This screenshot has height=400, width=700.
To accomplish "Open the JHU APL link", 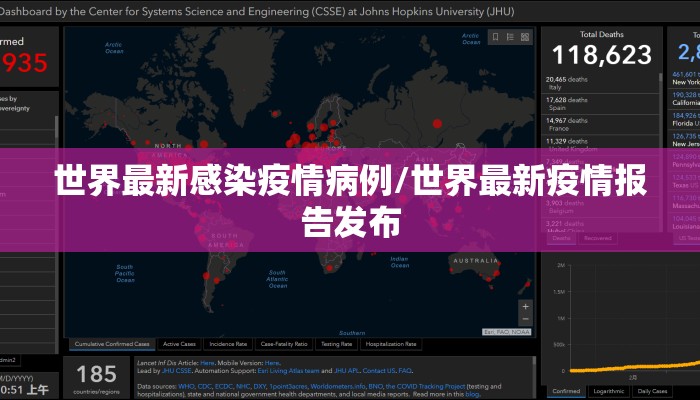I will 346,371.
